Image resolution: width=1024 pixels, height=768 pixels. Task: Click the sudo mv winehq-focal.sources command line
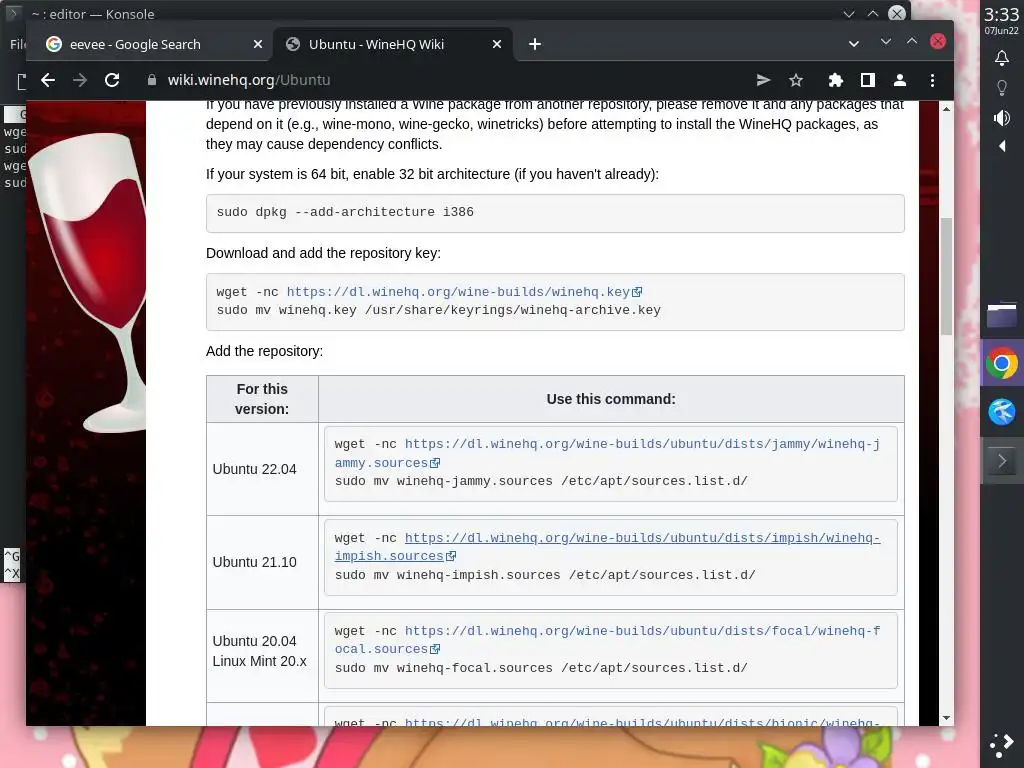(541, 668)
